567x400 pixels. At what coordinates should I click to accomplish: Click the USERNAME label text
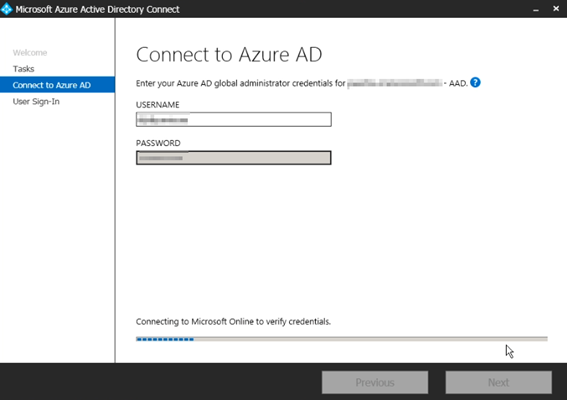158,105
